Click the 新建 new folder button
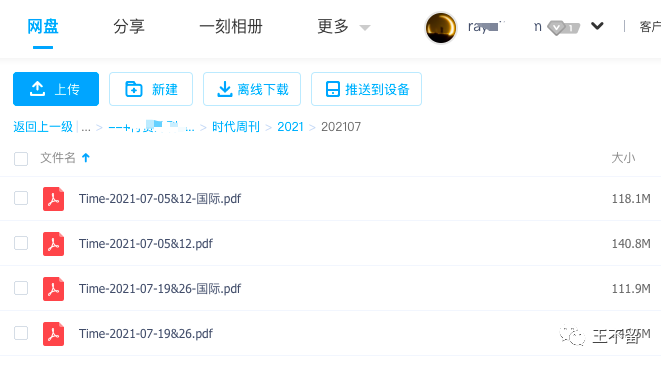The height and width of the screenshot is (365, 661). click(151, 89)
